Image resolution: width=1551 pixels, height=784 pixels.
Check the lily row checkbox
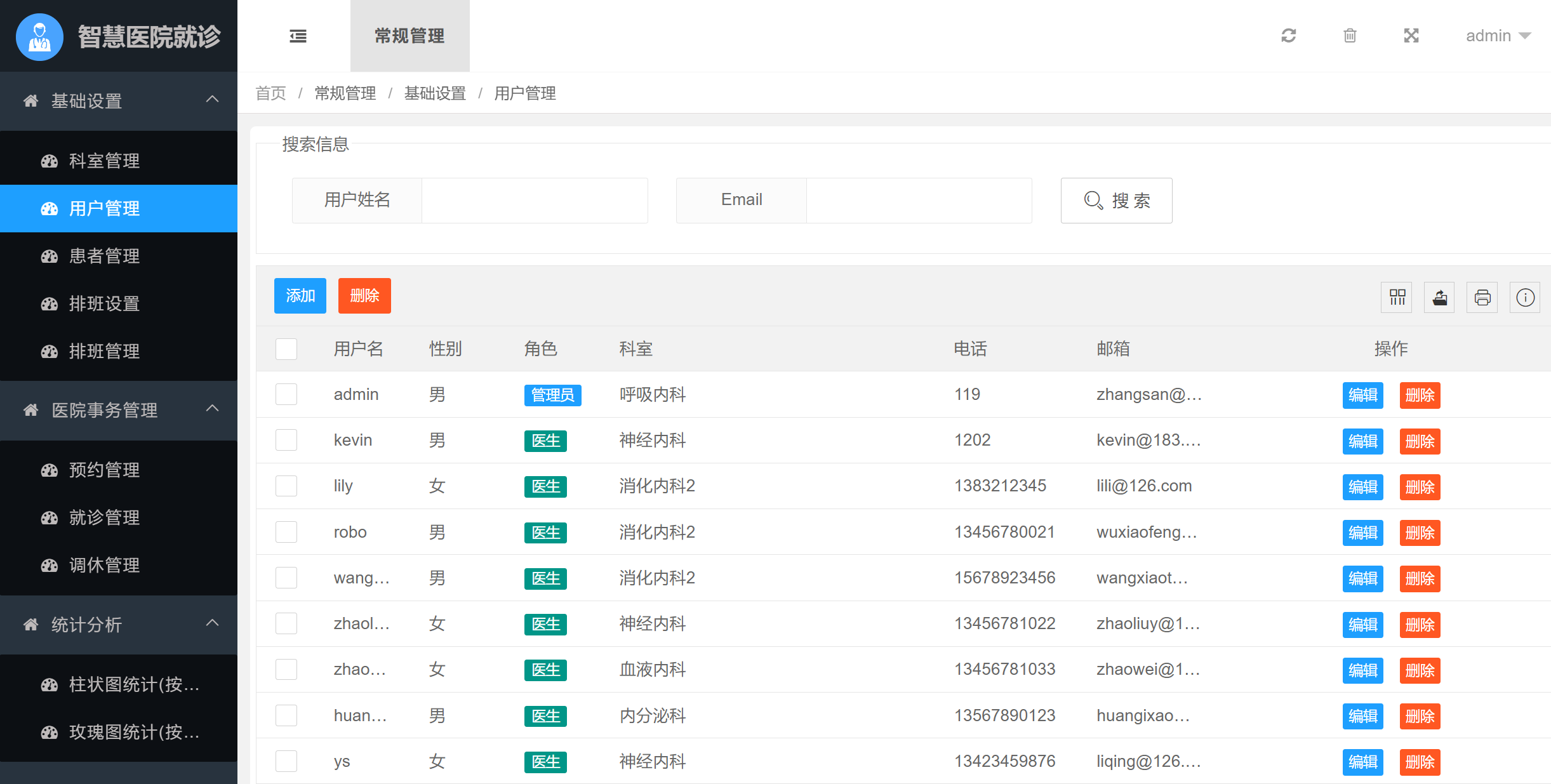tap(286, 486)
